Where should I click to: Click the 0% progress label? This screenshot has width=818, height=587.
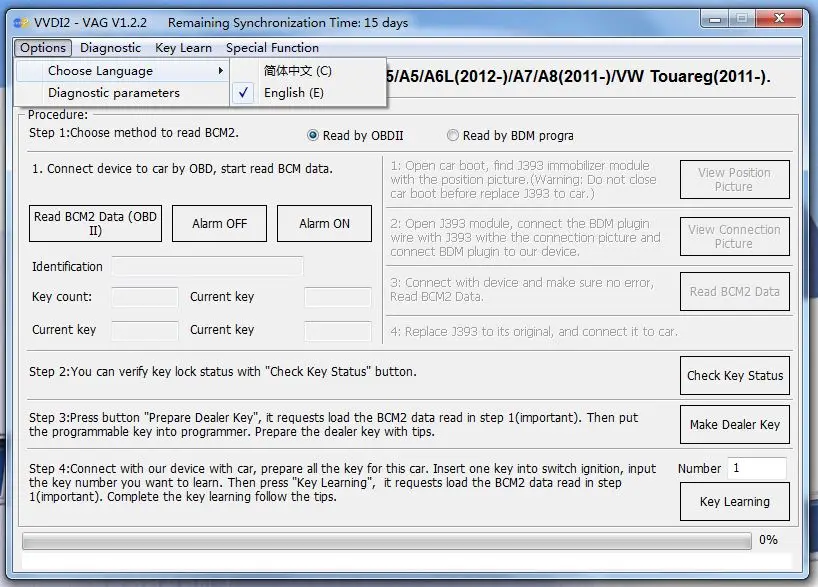(768, 540)
